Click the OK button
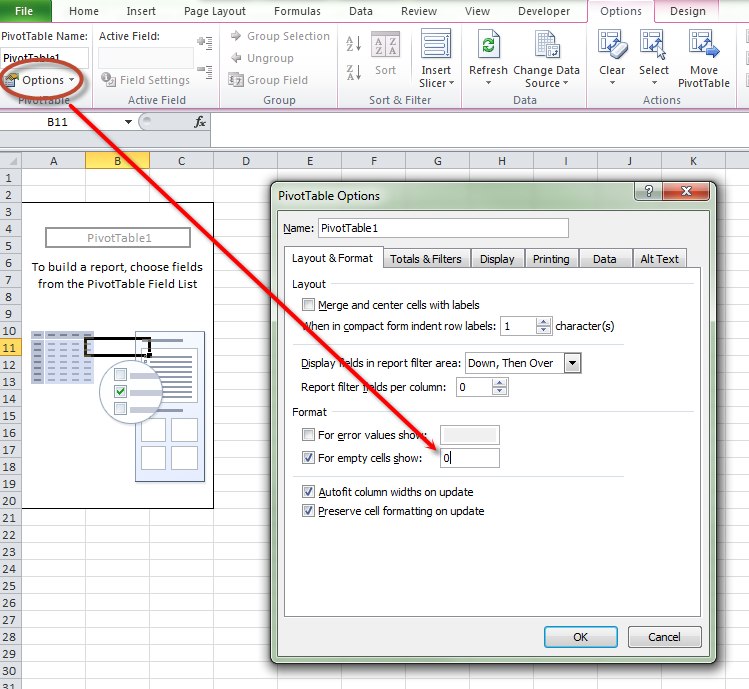This screenshot has width=749, height=689. (580, 637)
